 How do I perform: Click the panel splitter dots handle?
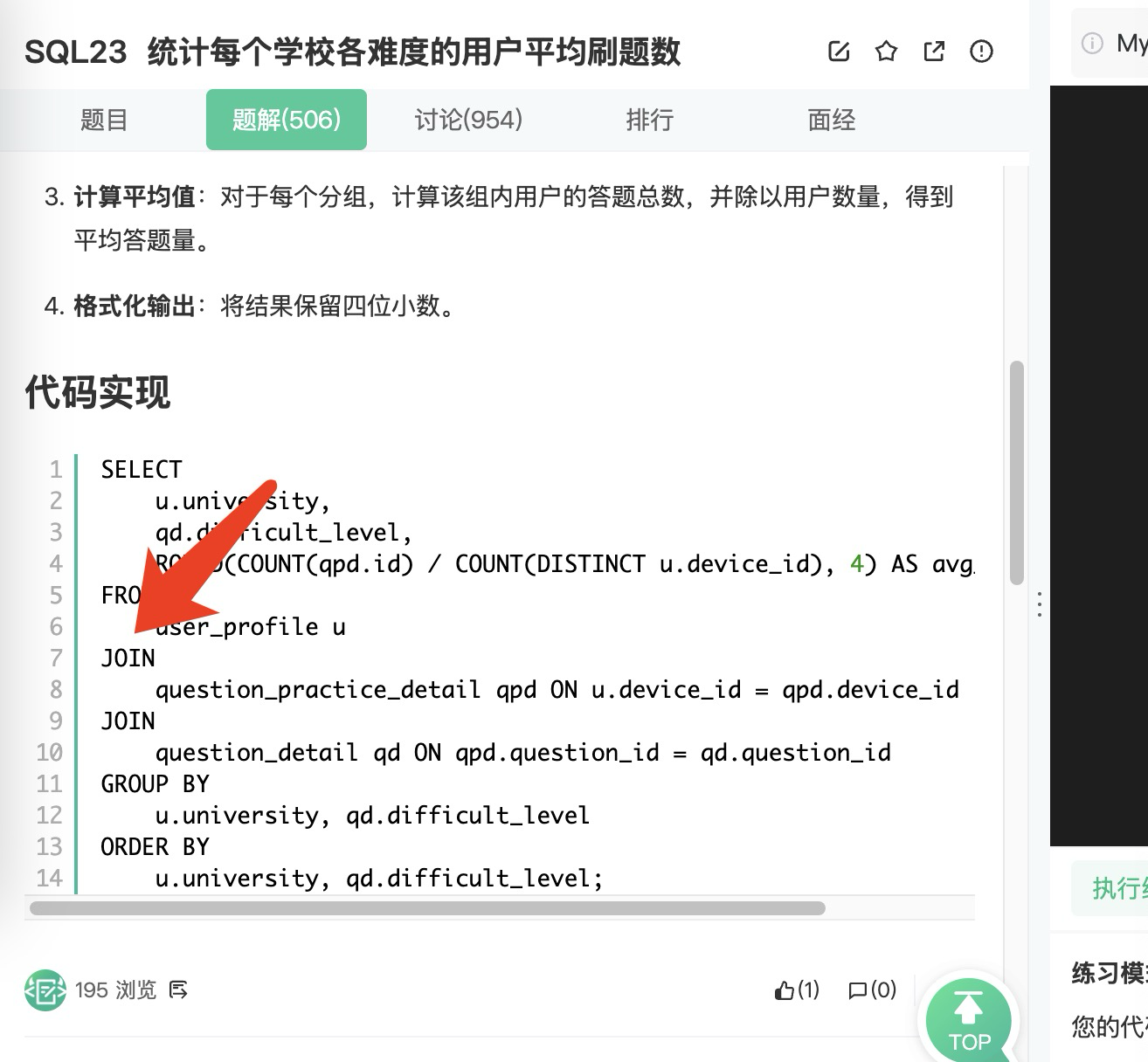1040,604
